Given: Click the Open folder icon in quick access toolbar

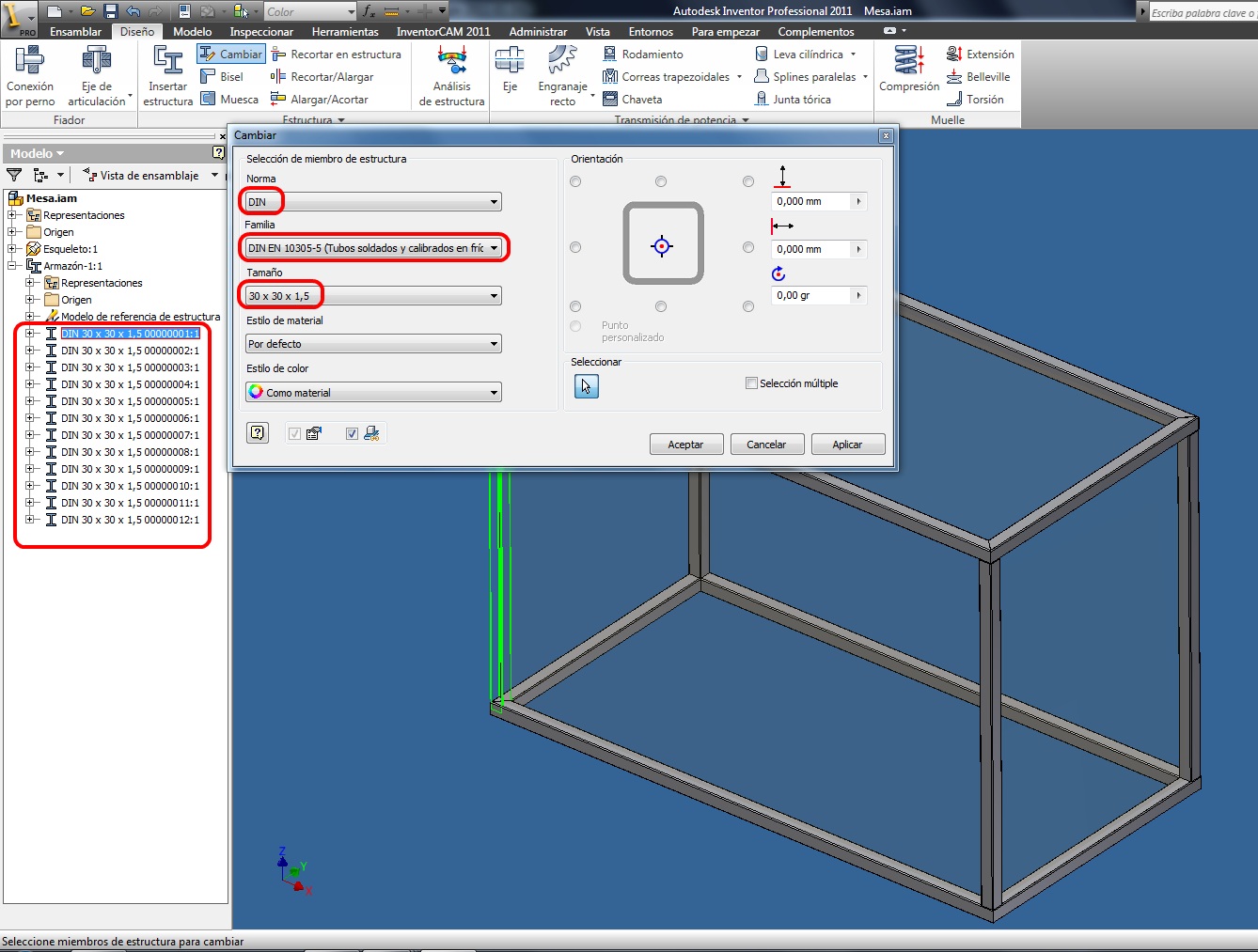Looking at the screenshot, I should pos(87,11).
